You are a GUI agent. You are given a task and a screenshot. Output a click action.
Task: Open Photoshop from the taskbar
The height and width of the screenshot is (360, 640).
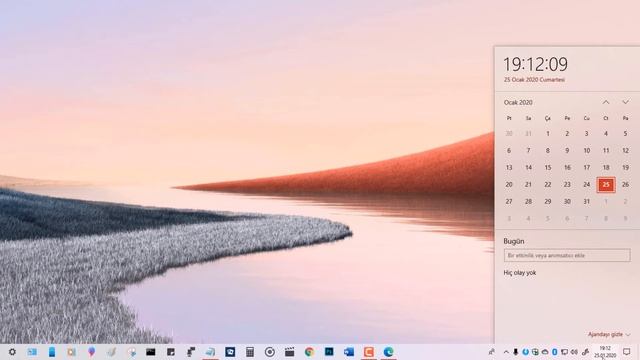(329, 352)
